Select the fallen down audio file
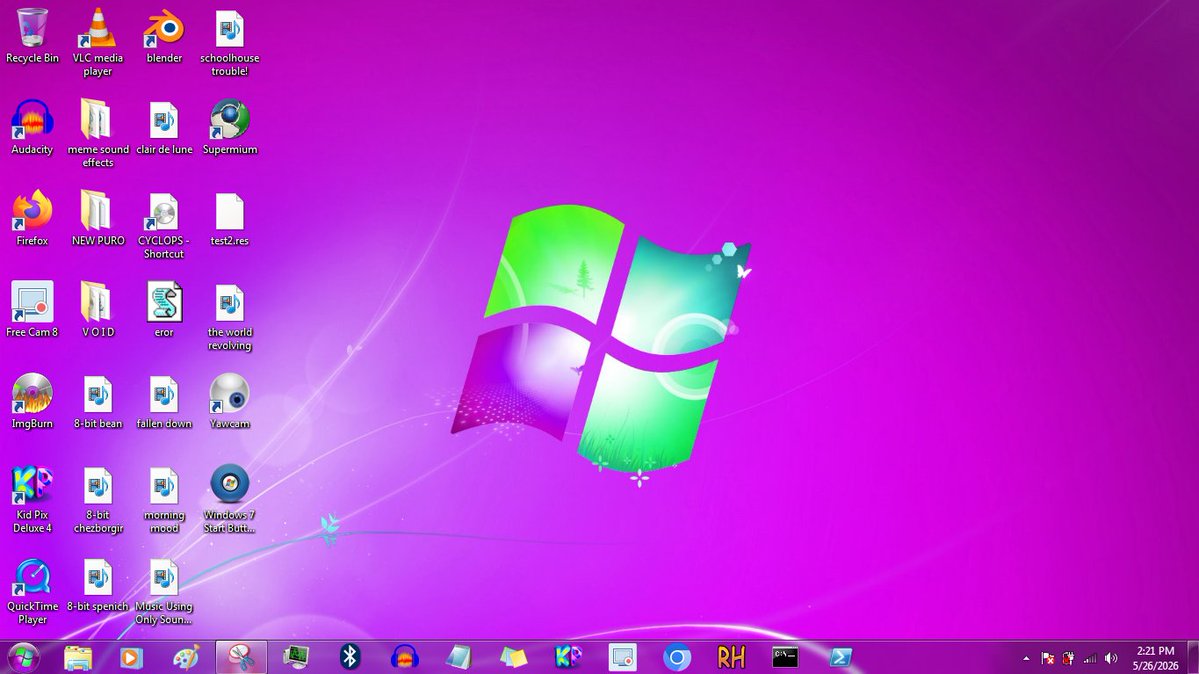1199x674 pixels. pos(164,401)
